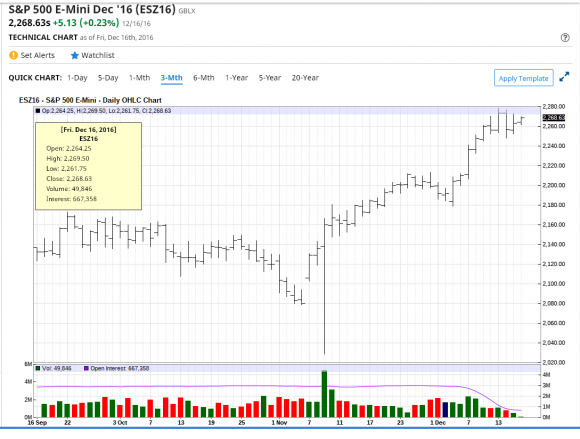Image resolution: width=580 pixels, height=439 pixels.
Task: Select the 3-Mth quick chart
Action: [172, 78]
